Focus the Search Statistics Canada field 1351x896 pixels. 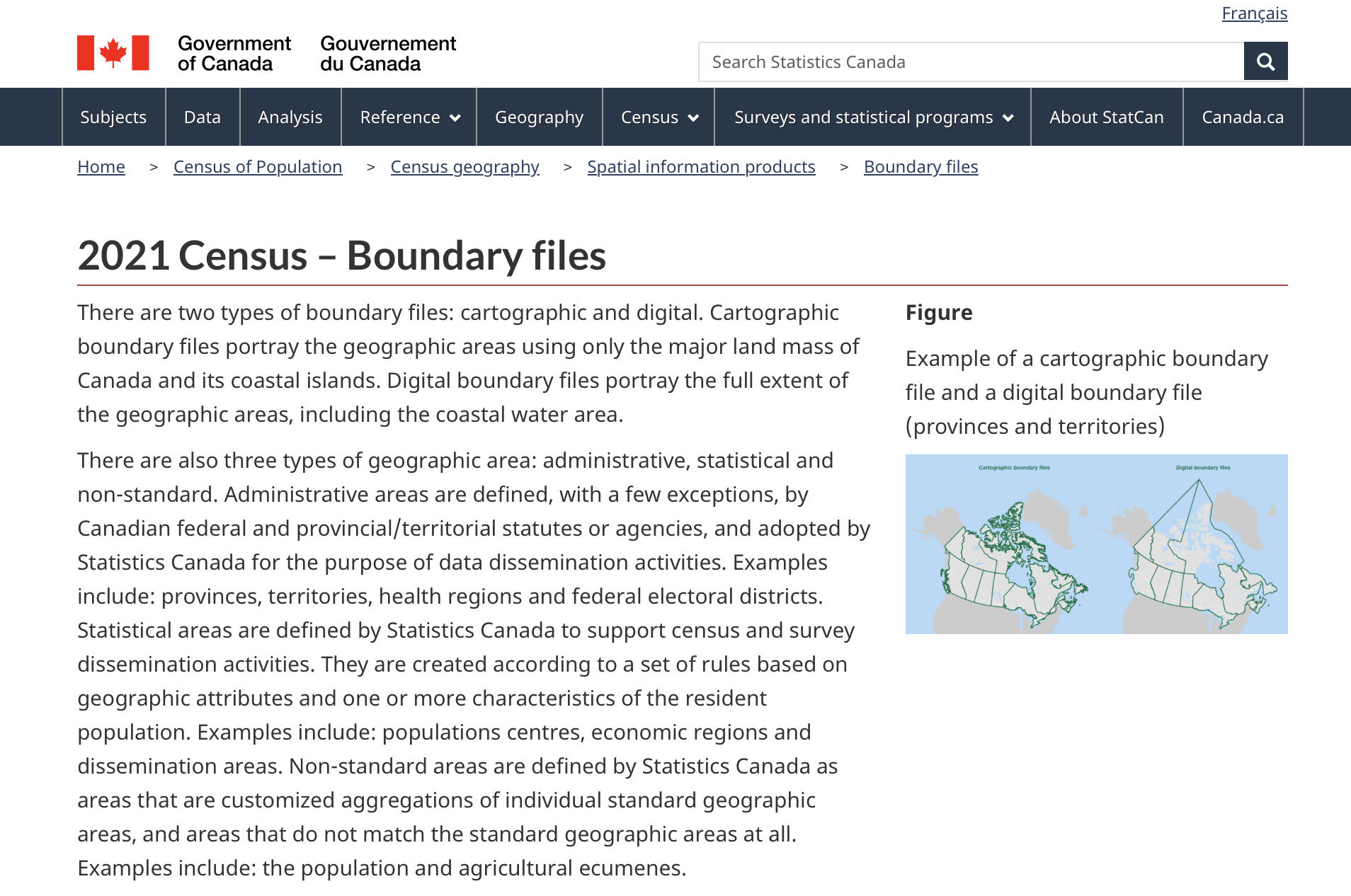[x=971, y=62]
